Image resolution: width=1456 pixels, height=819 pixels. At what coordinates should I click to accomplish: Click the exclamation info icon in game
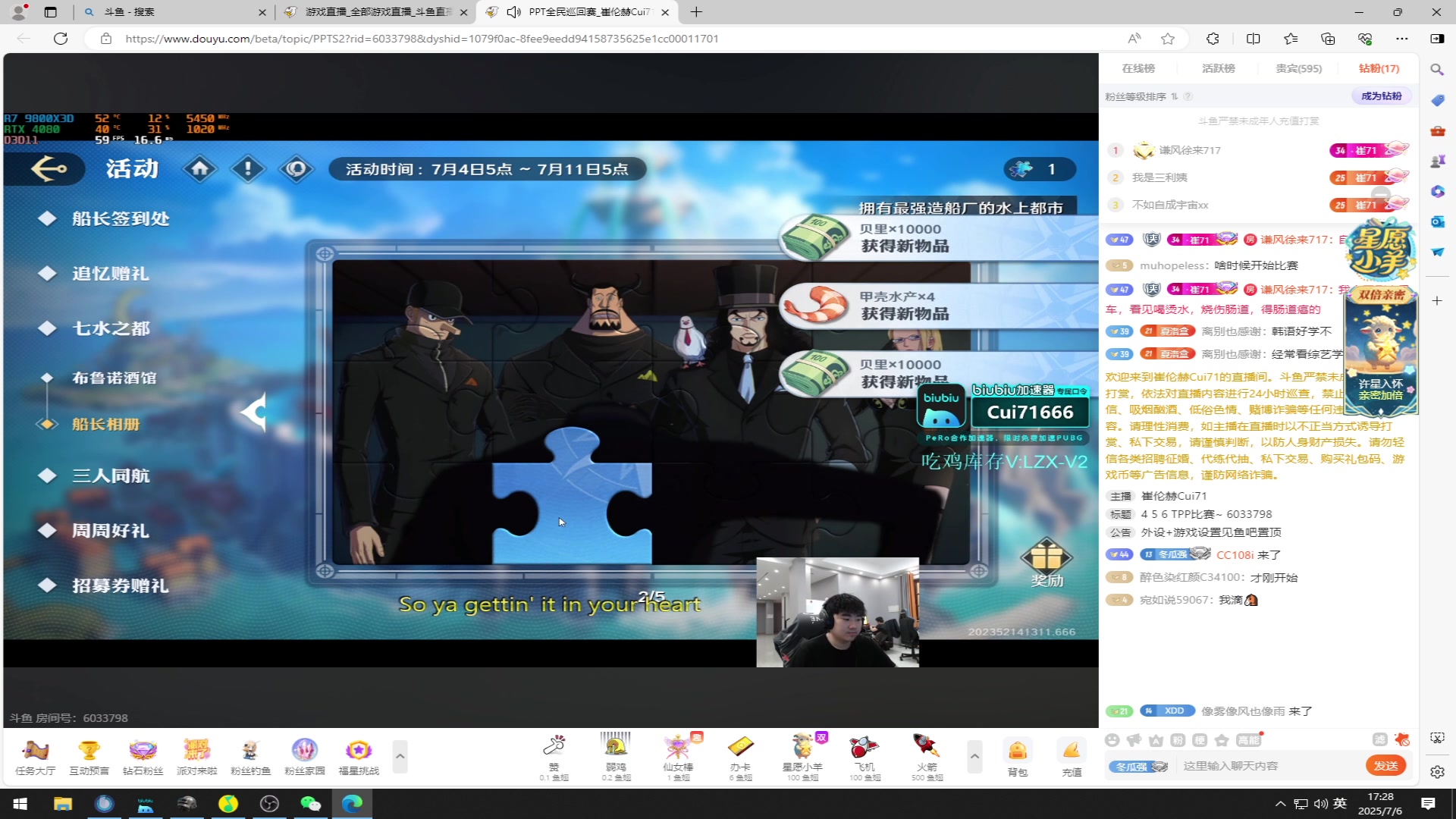point(248,168)
